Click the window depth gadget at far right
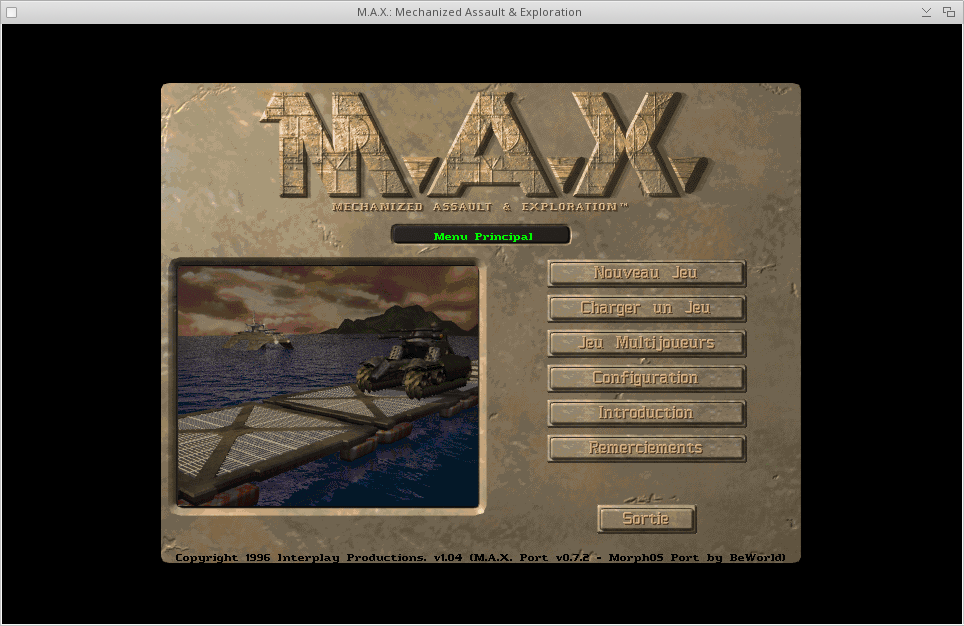The width and height of the screenshot is (964, 626). [949, 12]
